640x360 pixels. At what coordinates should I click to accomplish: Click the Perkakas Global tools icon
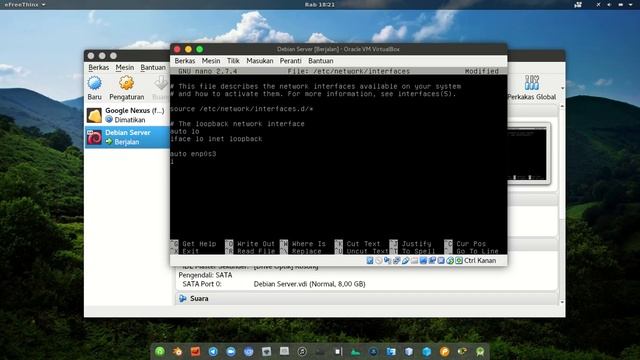532,83
